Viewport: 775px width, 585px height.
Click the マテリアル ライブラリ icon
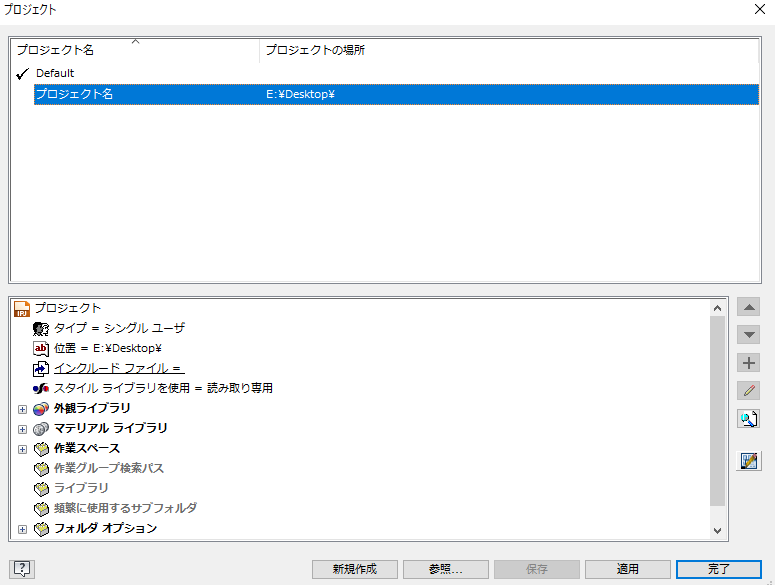(x=41, y=428)
